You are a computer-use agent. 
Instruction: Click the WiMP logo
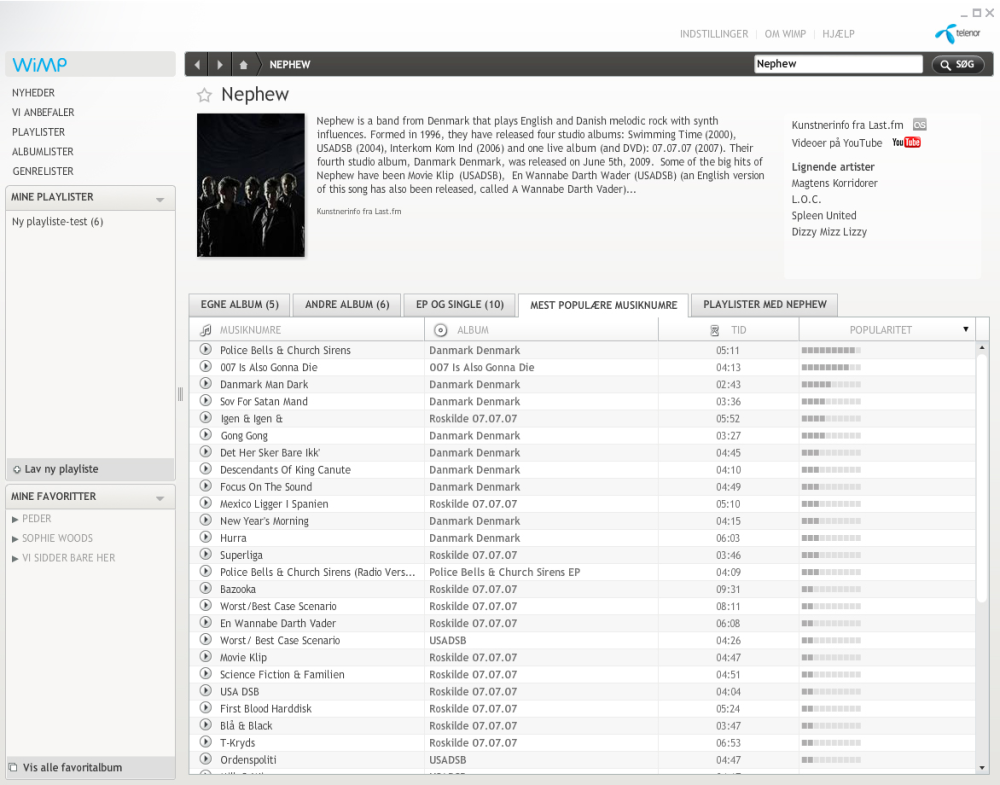point(40,64)
